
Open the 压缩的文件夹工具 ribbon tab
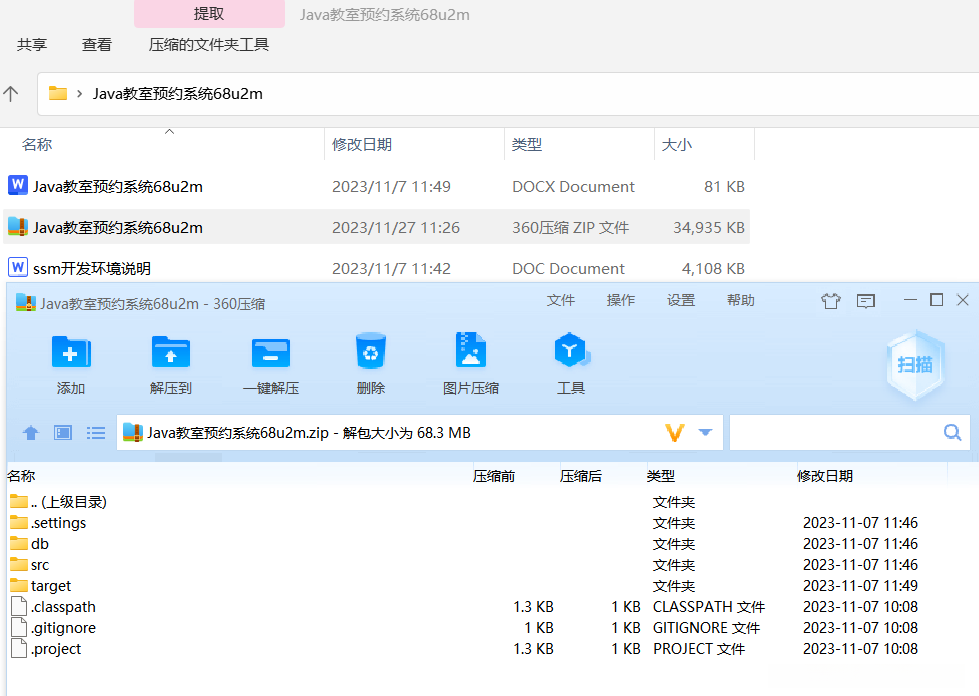tap(209, 44)
